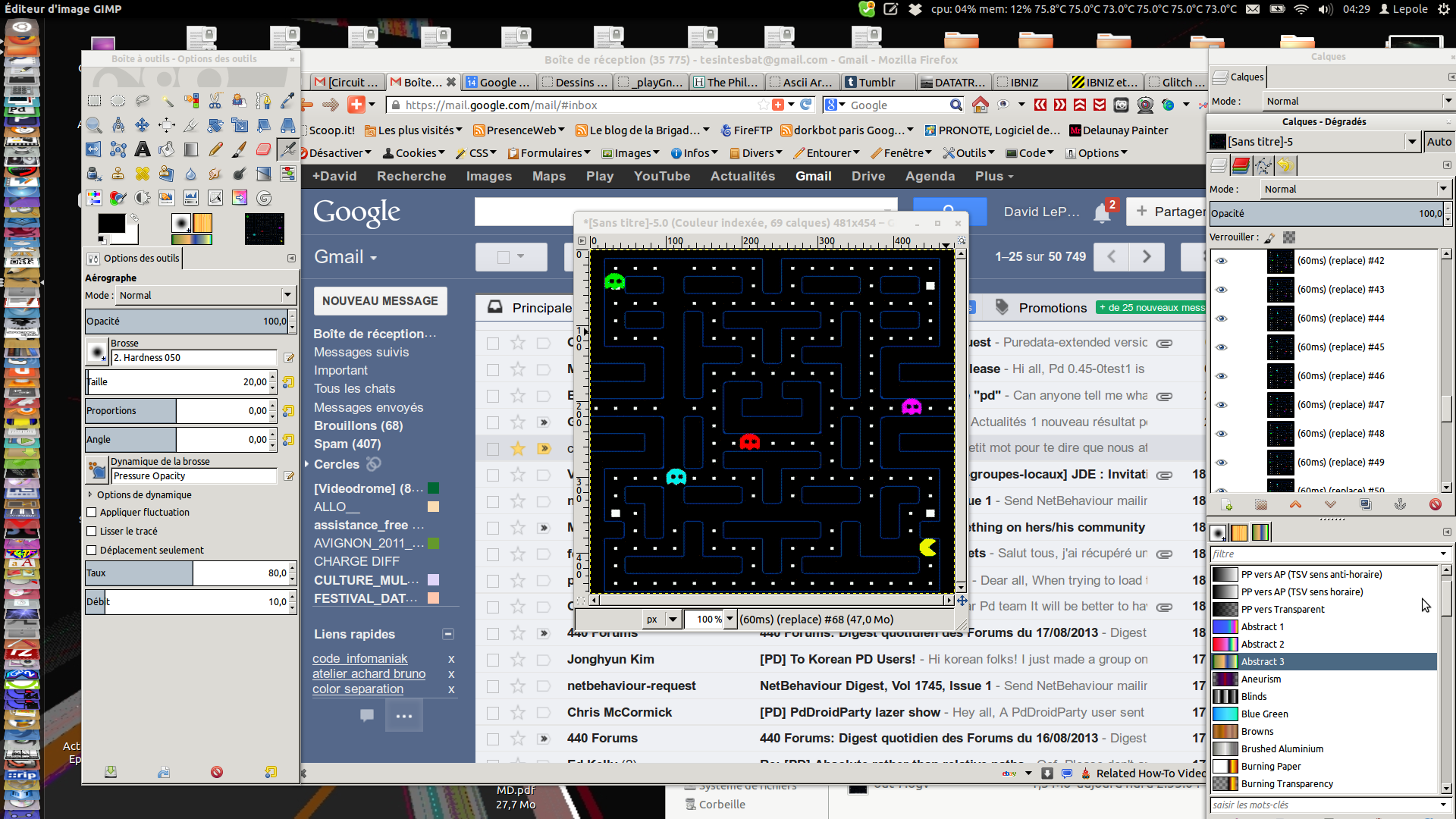Expand Options de dynamique section
The image size is (1456, 819).
tap(90, 494)
